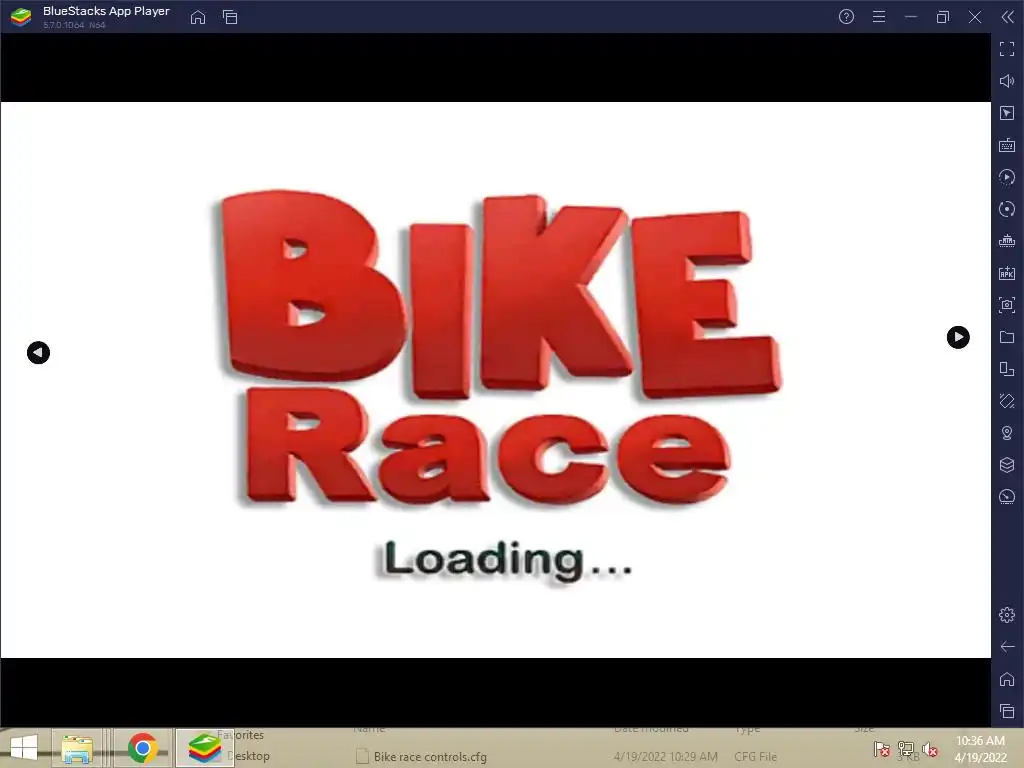The height and width of the screenshot is (768, 1024).
Task: Open the hamburger menu in the title bar
Action: coord(879,17)
